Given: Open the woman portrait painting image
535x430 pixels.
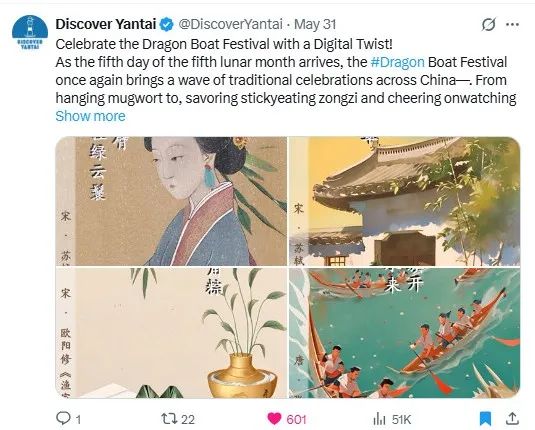Looking at the screenshot, I should click(x=171, y=201).
